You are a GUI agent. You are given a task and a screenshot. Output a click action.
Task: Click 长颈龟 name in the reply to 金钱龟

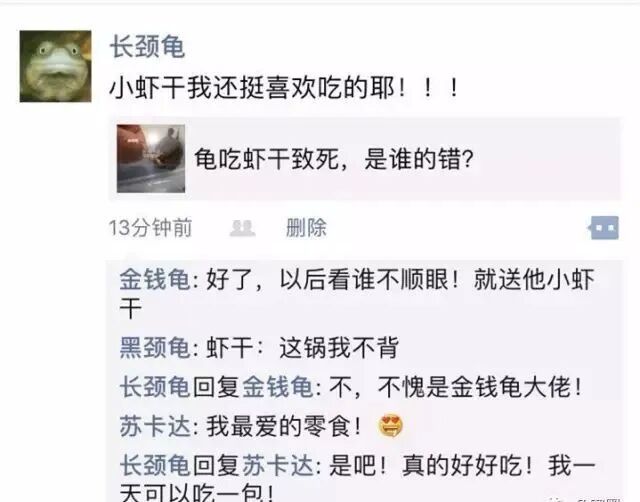[x=155, y=387]
